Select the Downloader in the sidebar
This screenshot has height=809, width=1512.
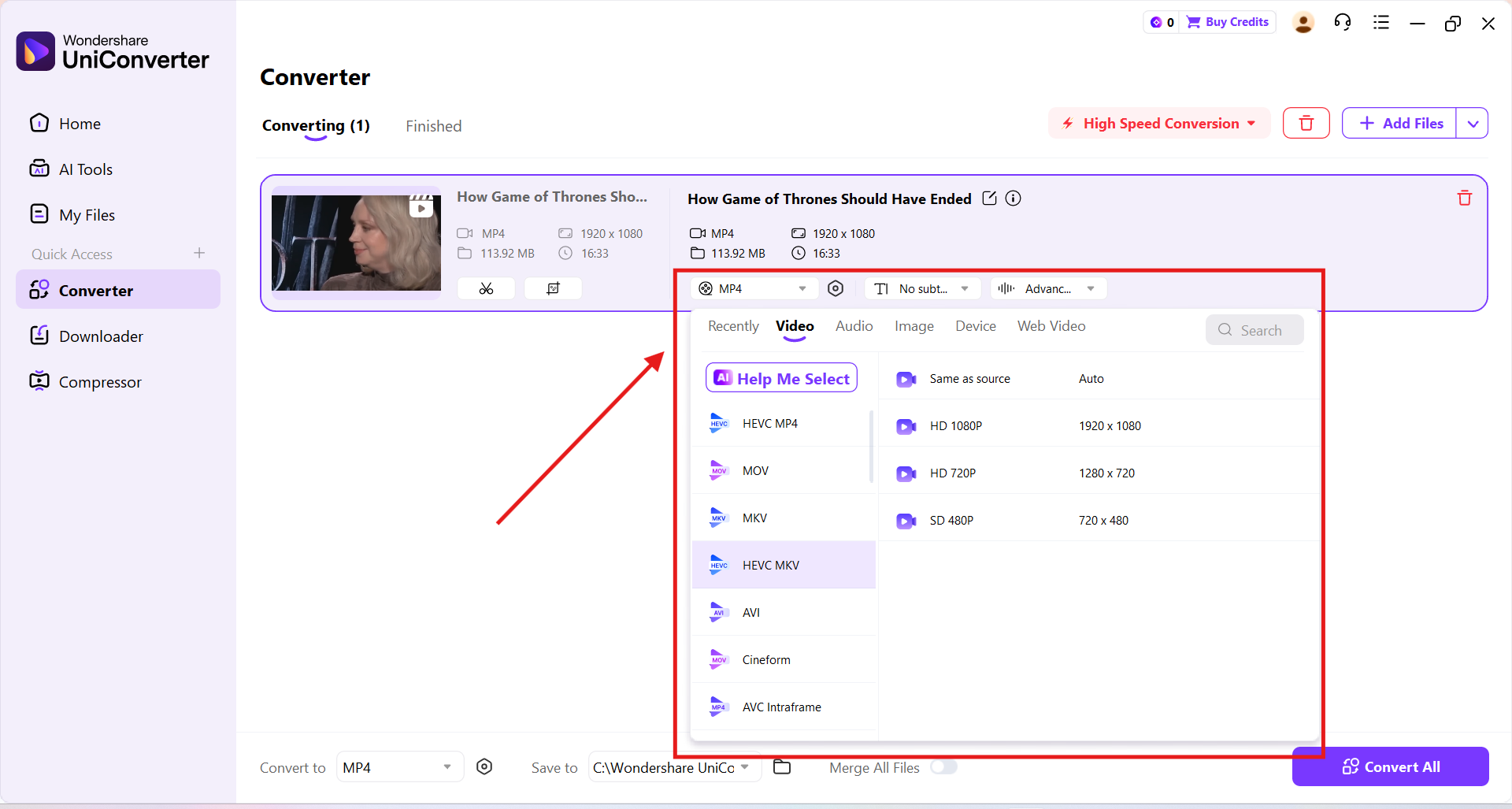tap(101, 335)
